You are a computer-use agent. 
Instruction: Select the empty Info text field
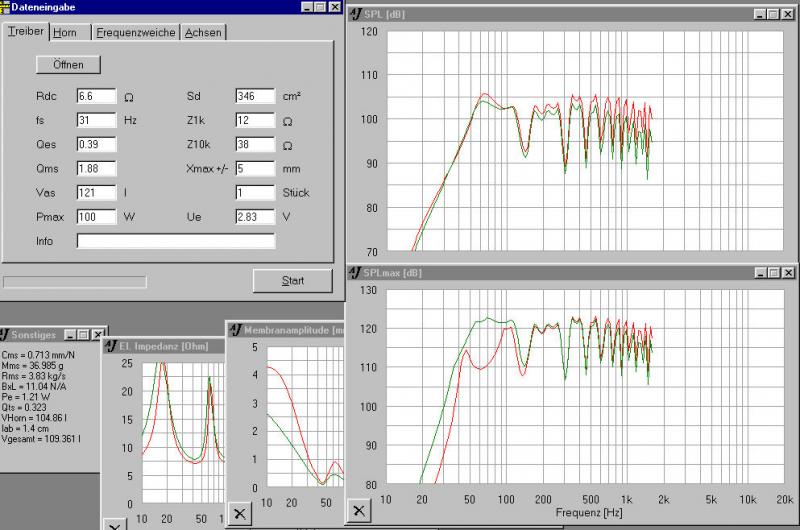(175, 241)
